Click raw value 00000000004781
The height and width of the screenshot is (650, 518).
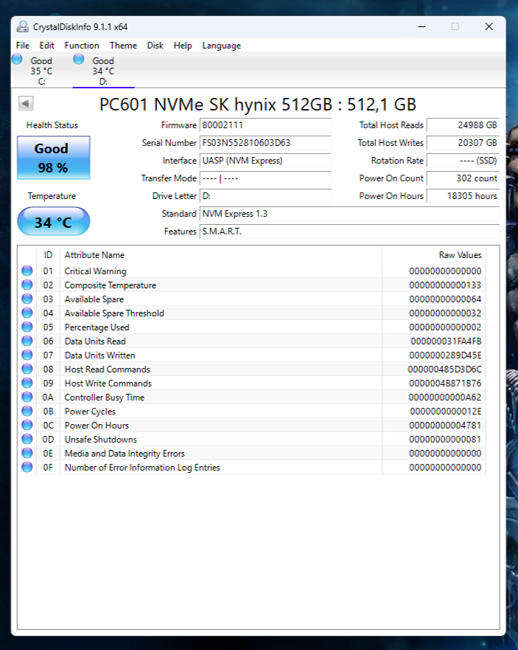[445, 425]
